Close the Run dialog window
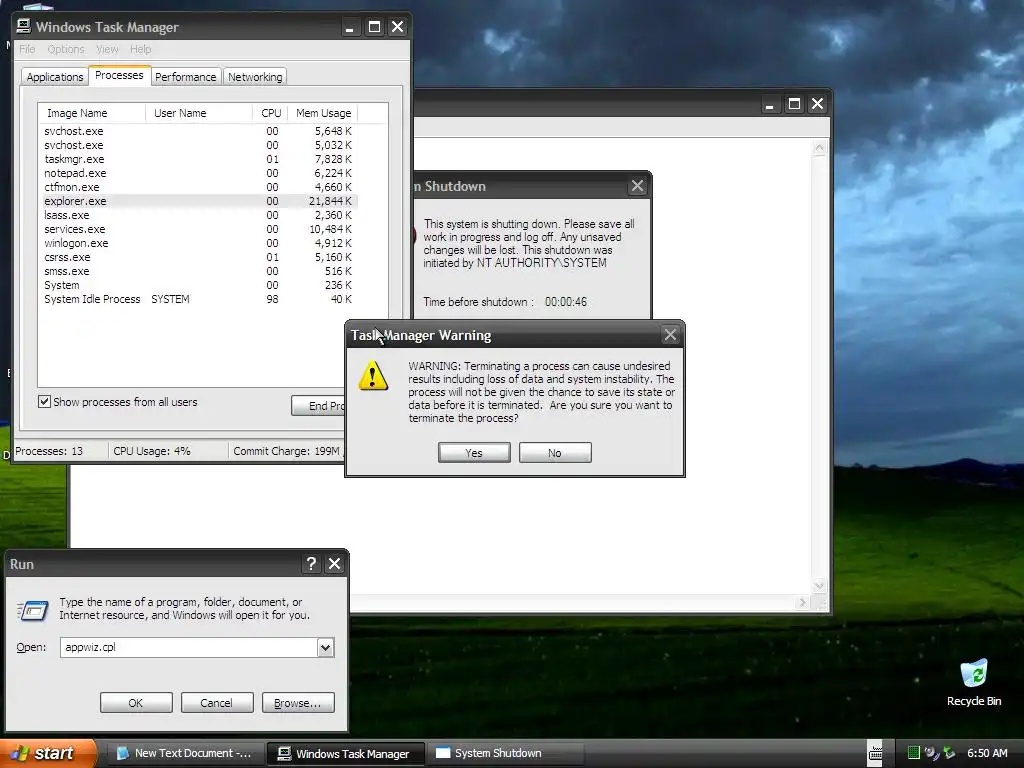Viewport: 1024px width, 768px height. click(x=334, y=564)
